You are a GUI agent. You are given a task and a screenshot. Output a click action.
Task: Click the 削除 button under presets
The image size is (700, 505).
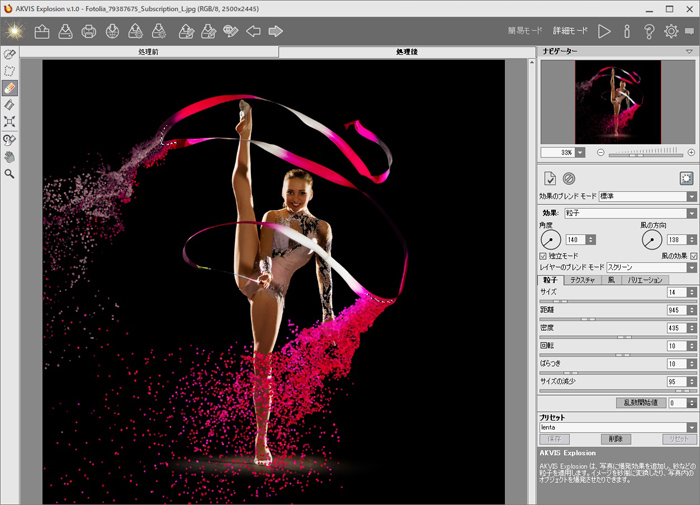(x=617, y=439)
